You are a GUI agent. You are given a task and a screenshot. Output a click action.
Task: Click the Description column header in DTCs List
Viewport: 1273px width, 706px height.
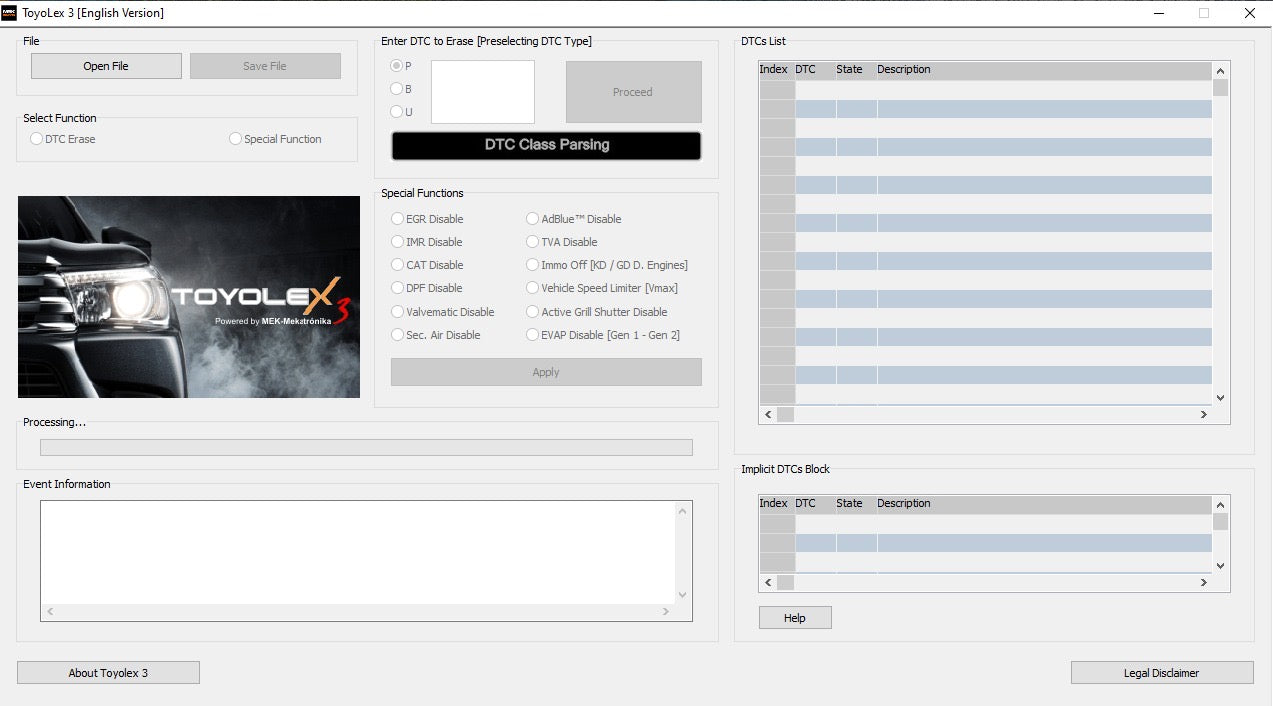(1044, 70)
